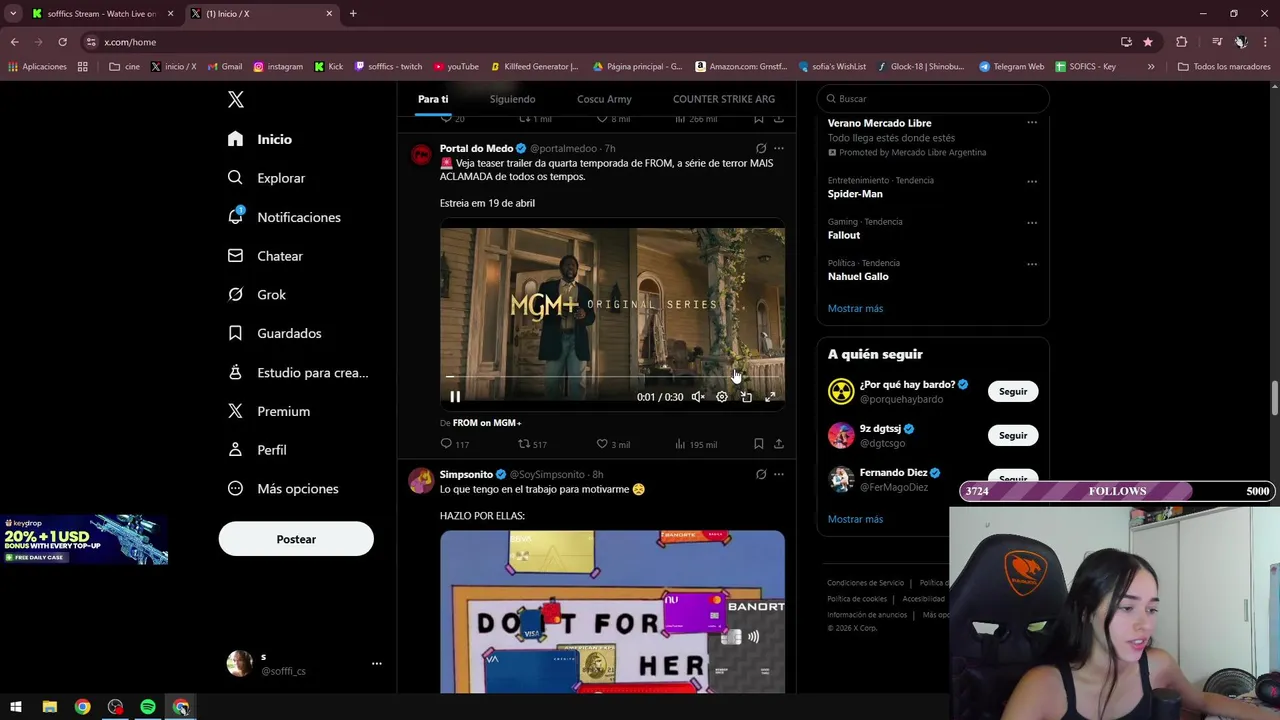The image size is (1280, 720).
Task: Switch to COUNTER STRIKE ARG tab
Action: (724, 99)
